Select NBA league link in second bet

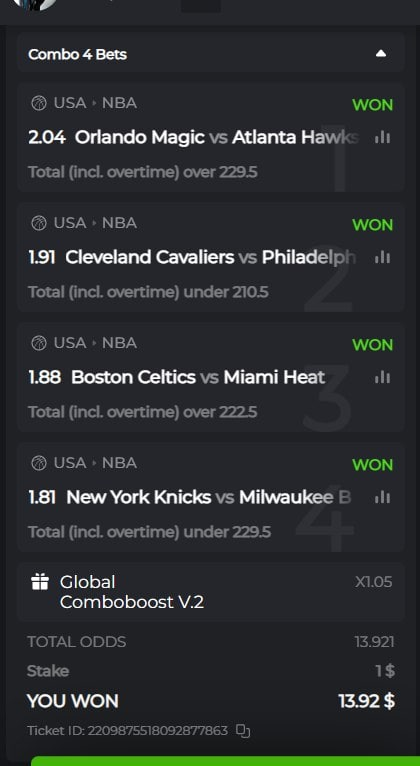pos(119,223)
